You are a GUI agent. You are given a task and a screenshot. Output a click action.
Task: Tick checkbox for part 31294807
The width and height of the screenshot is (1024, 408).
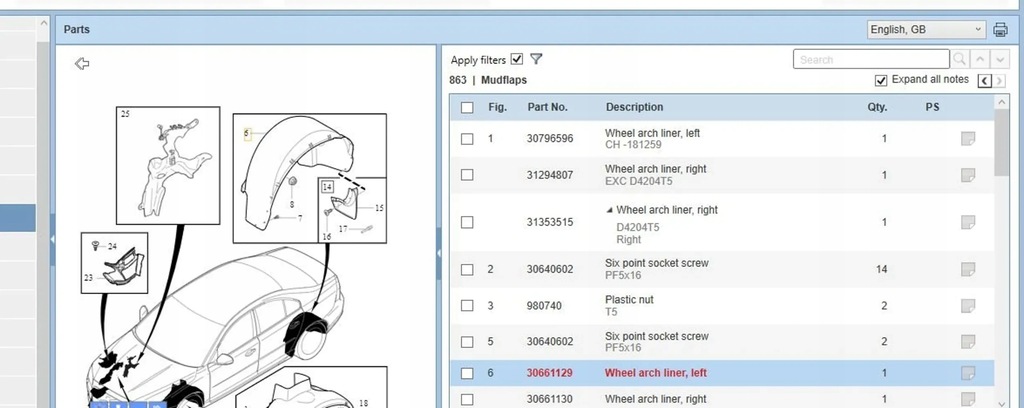click(467, 175)
